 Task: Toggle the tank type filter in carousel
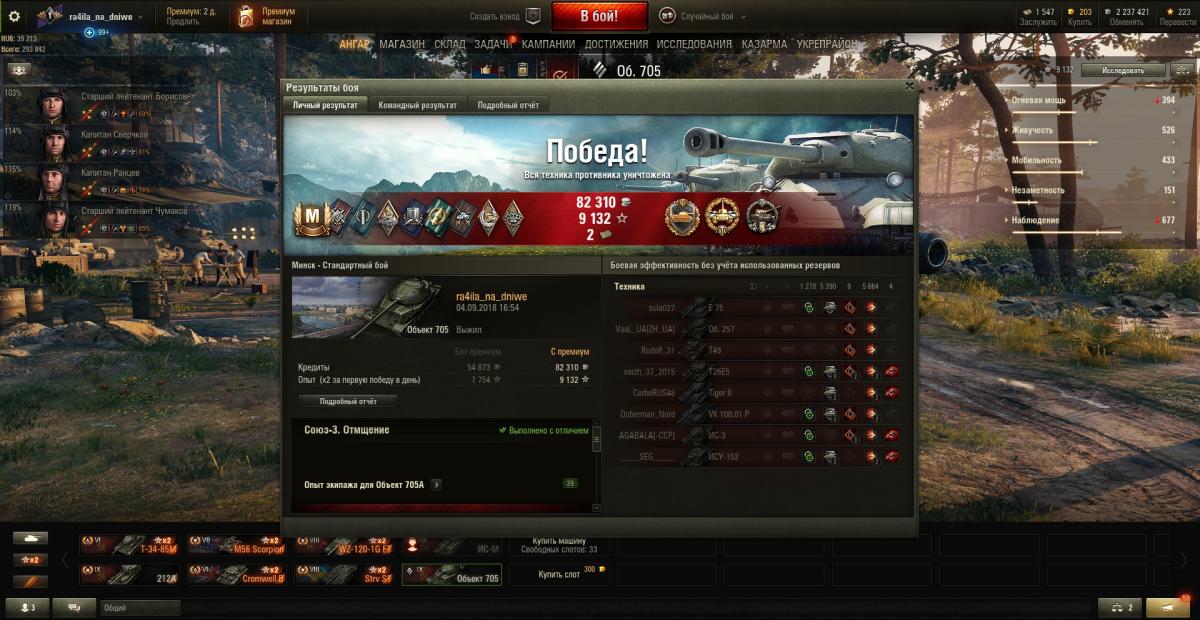(x=30, y=538)
